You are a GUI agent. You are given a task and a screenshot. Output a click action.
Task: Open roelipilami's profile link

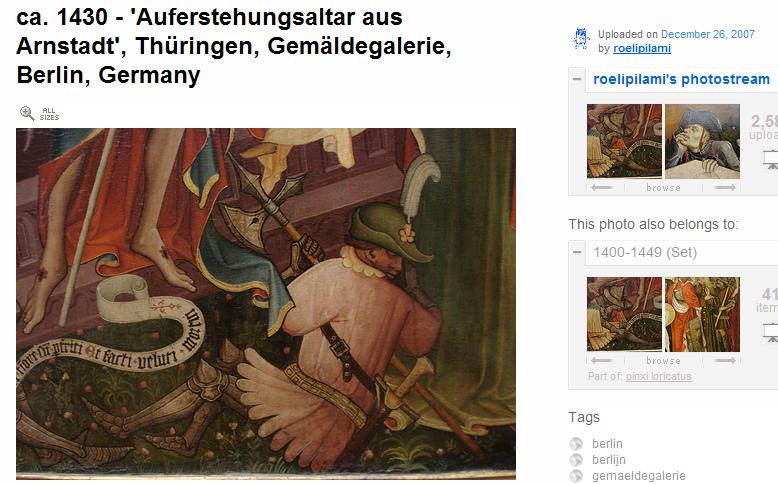[x=642, y=48]
